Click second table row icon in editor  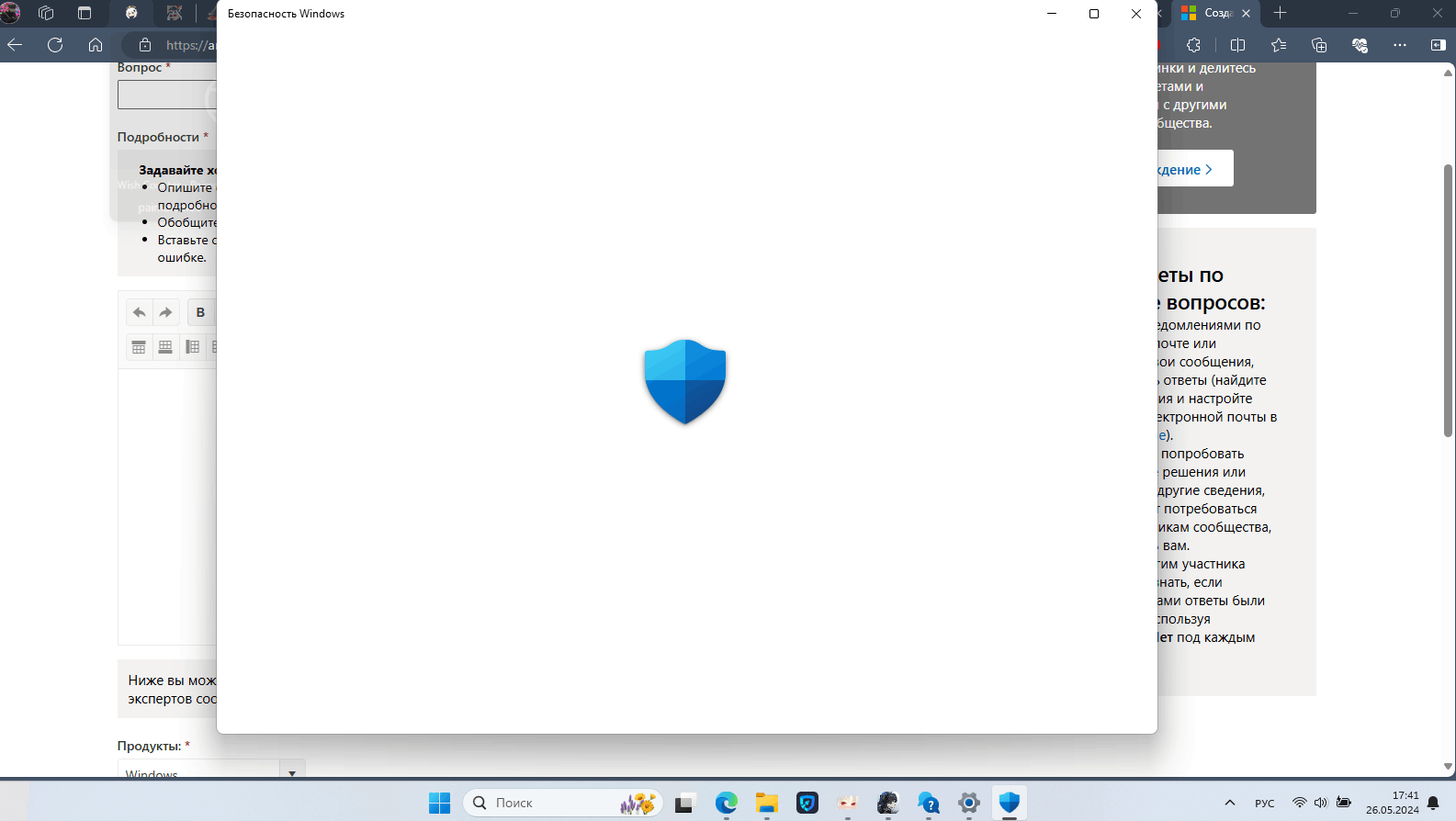point(165,347)
